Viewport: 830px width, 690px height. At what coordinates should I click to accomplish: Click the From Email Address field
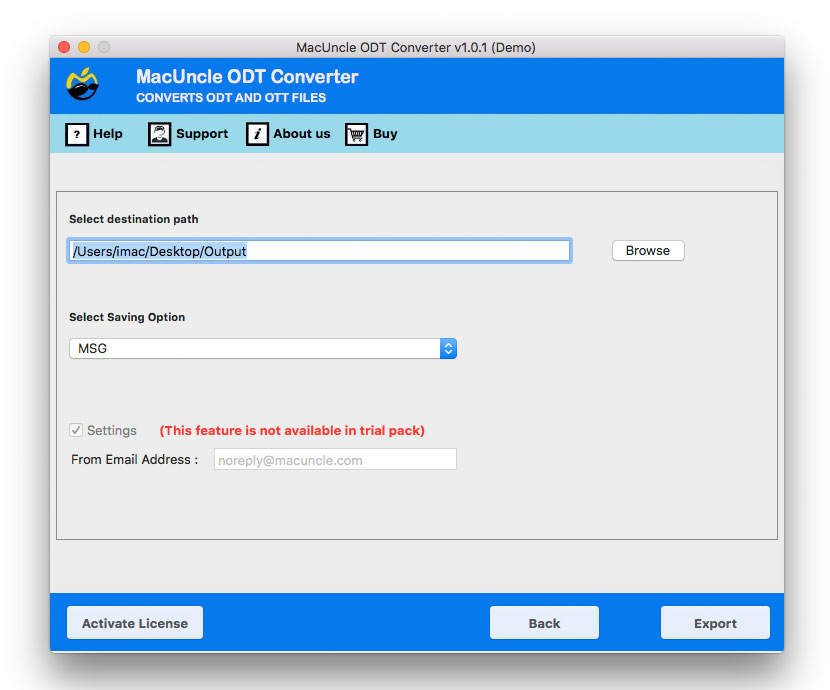point(335,459)
